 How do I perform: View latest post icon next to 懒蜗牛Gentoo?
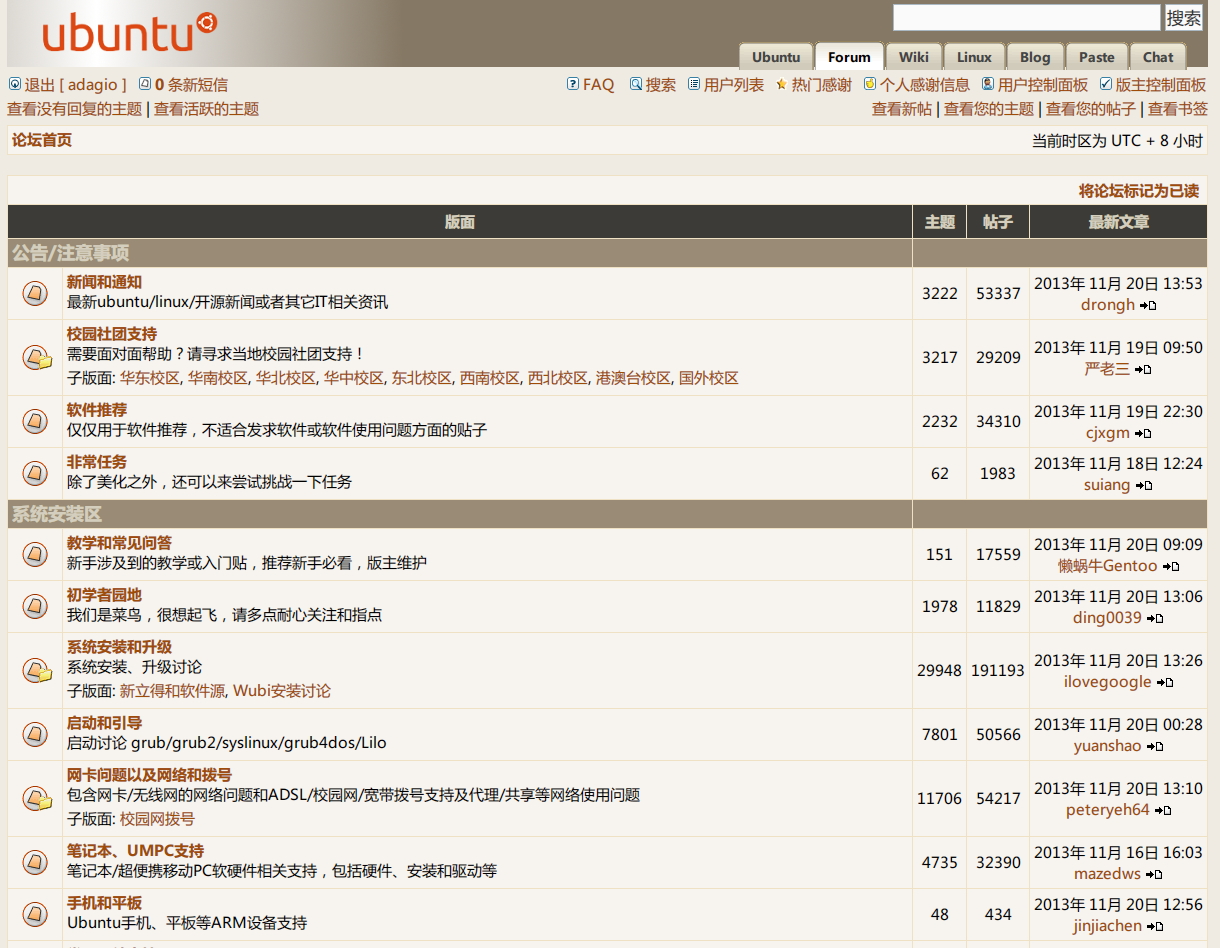click(1171, 567)
